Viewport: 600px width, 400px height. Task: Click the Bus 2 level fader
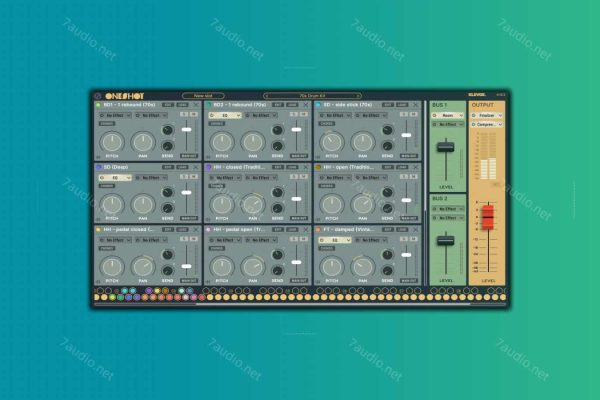(446, 241)
